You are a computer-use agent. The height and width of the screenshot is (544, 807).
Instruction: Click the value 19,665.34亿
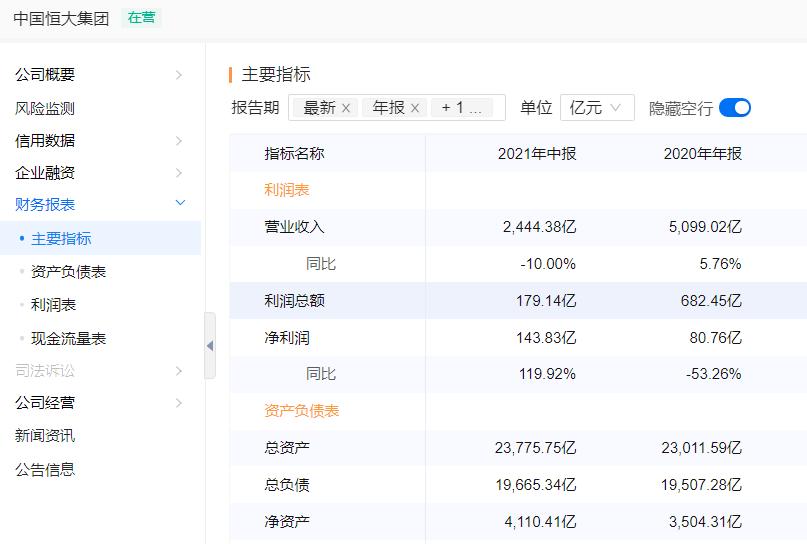coord(536,484)
